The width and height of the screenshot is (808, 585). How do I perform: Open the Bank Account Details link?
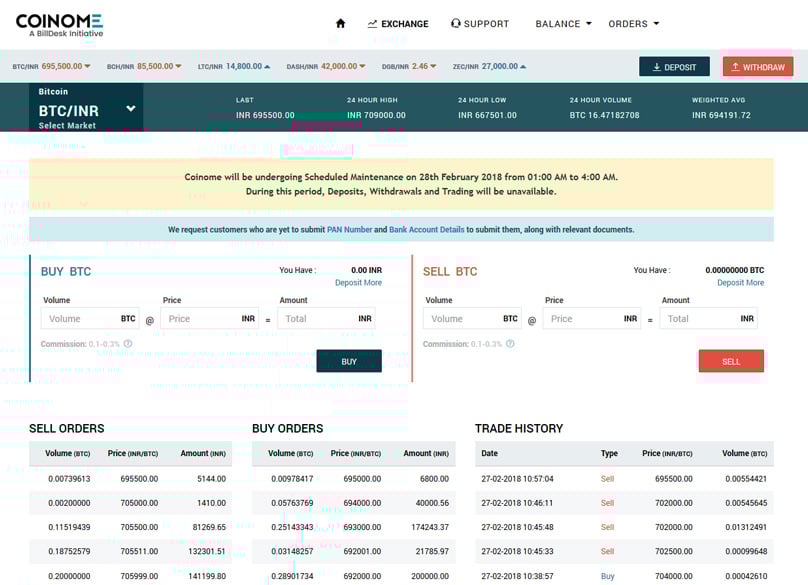427,229
